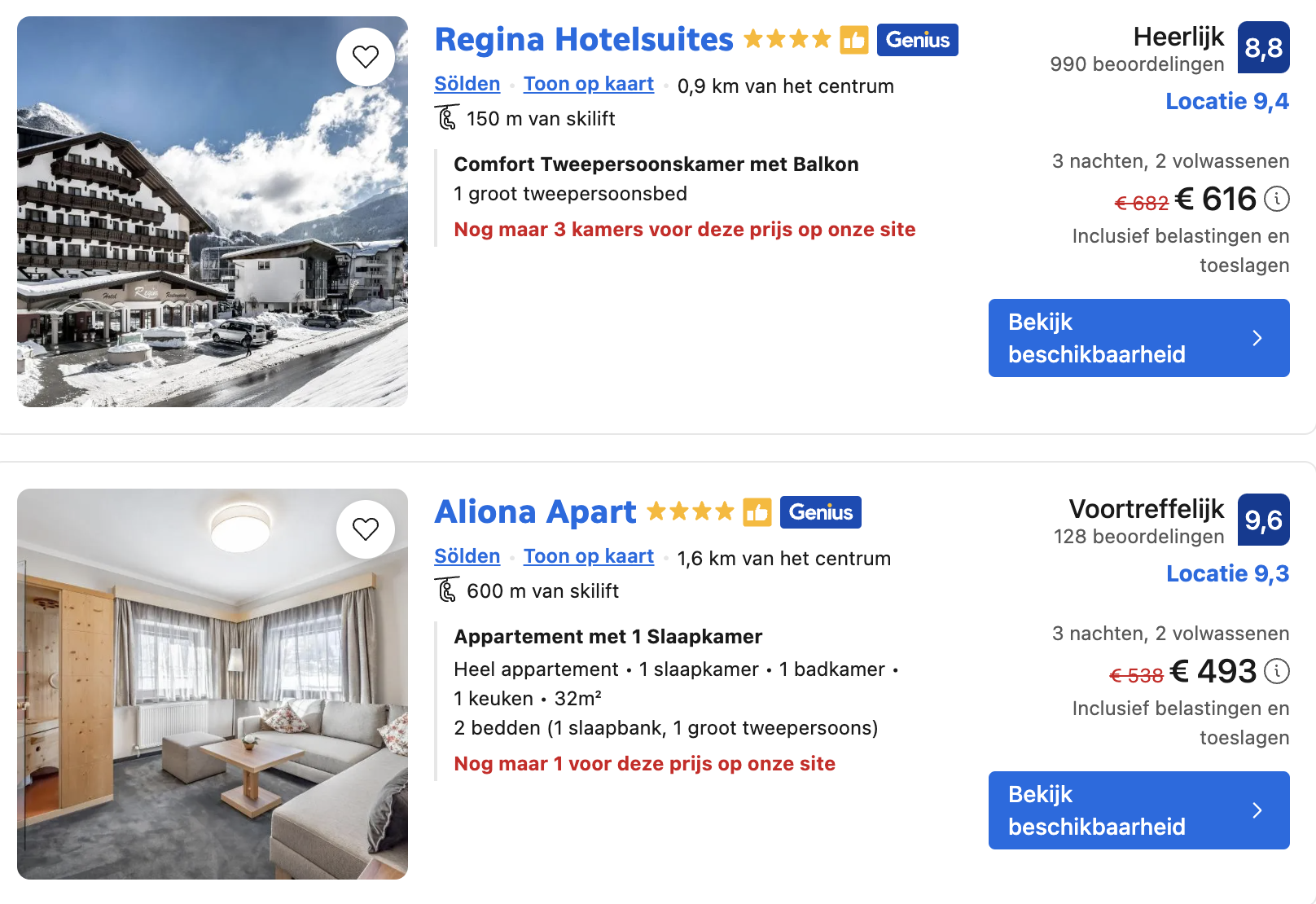Click Sölden link under Aliona Apart
This screenshot has height=904, width=1316.
[x=467, y=556]
